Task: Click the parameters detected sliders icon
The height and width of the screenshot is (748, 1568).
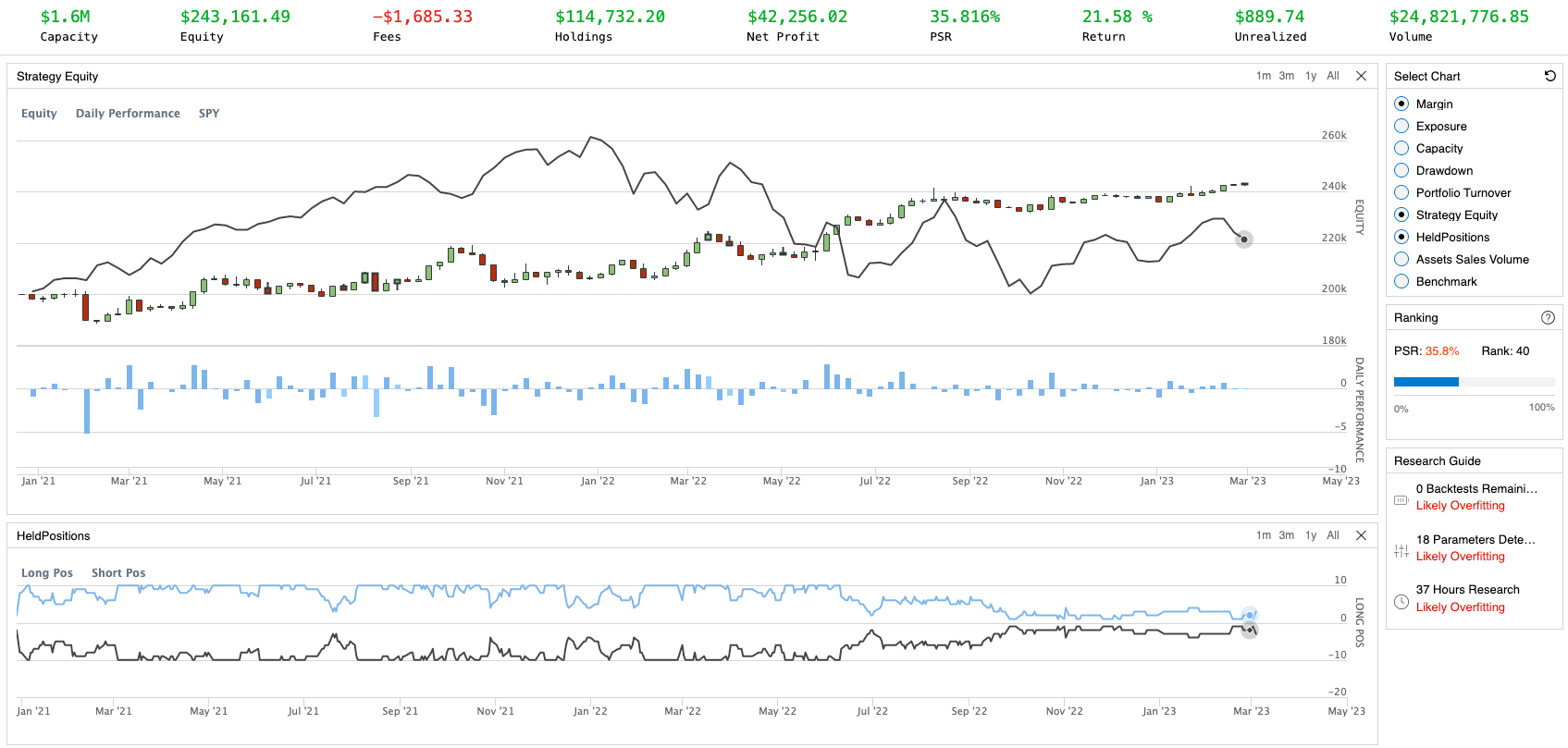Action: [x=1401, y=551]
